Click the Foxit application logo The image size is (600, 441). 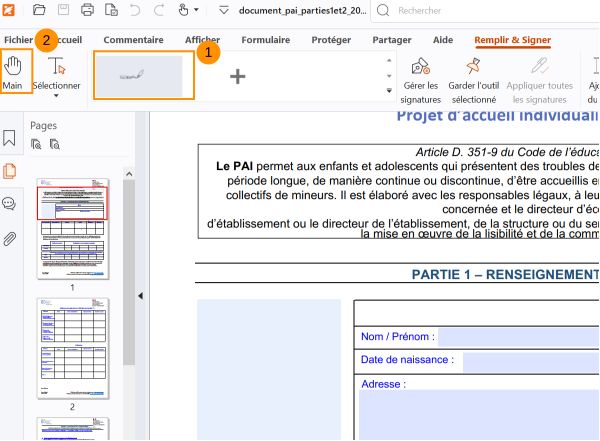pyautogui.click(x=8, y=10)
